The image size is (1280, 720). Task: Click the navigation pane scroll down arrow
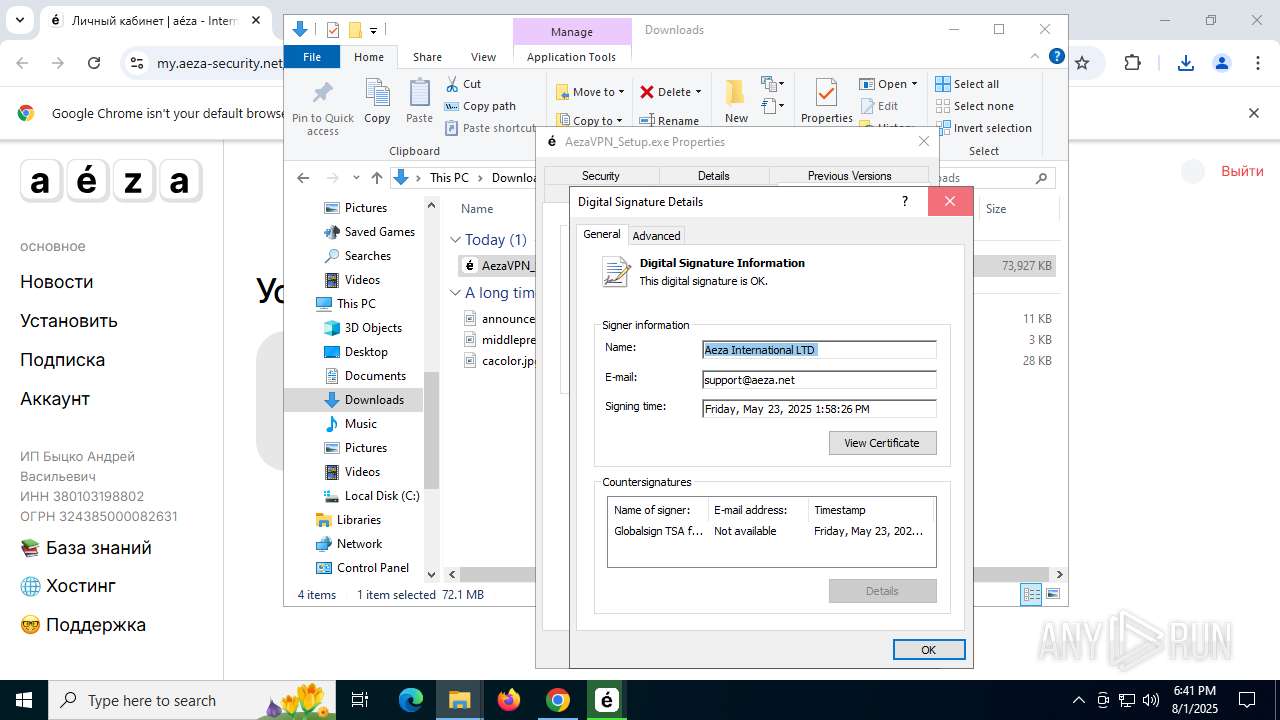432,575
